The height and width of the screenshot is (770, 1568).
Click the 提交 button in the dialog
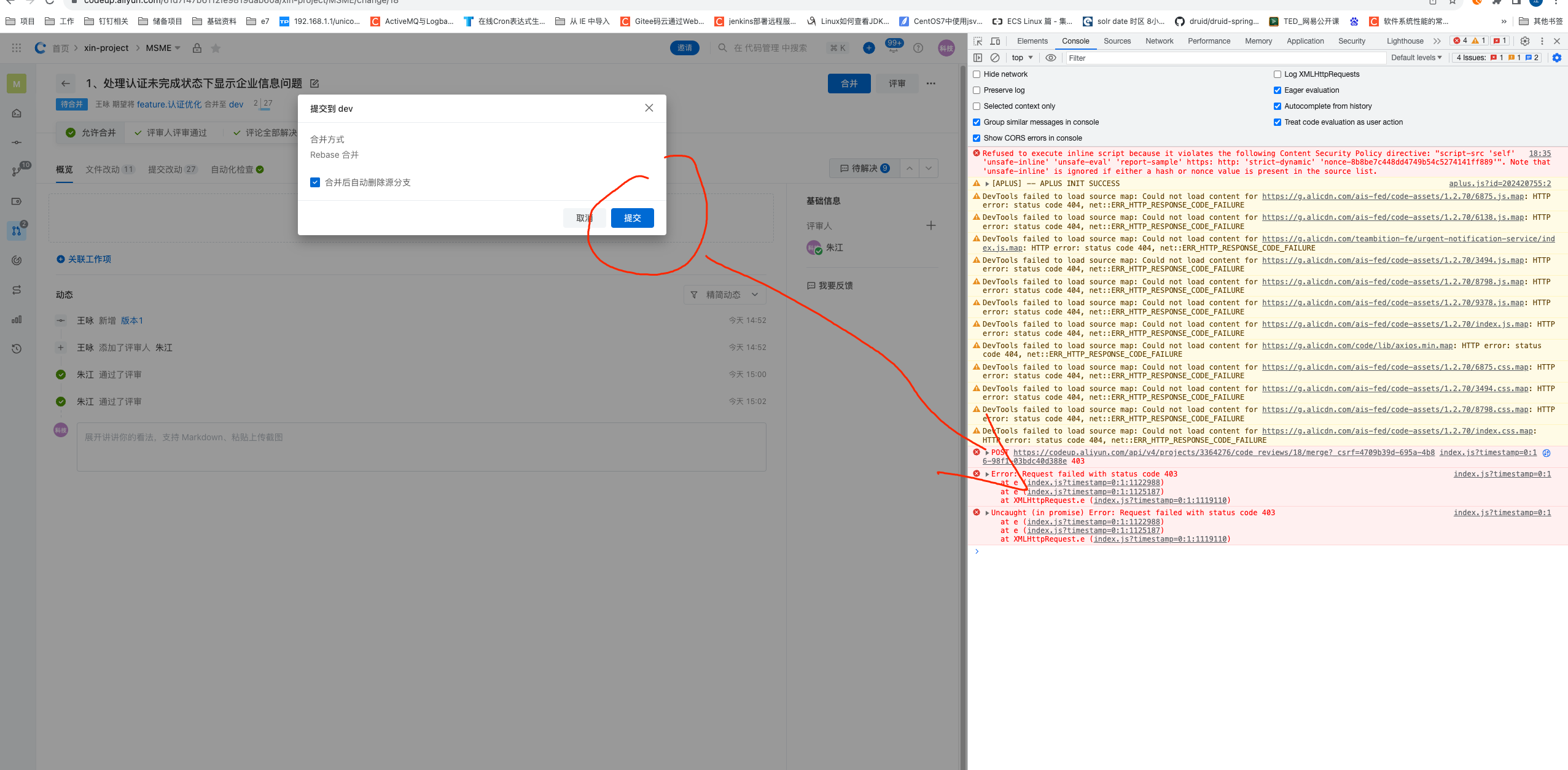click(632, 218)
